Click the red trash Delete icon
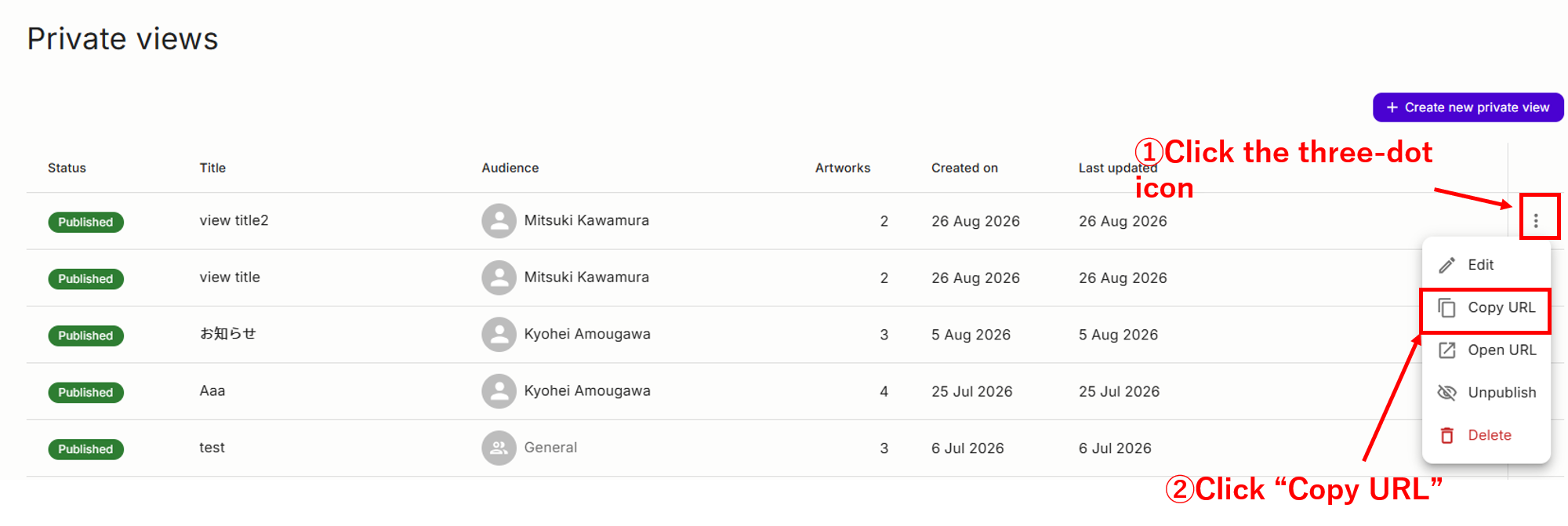 1447,435
